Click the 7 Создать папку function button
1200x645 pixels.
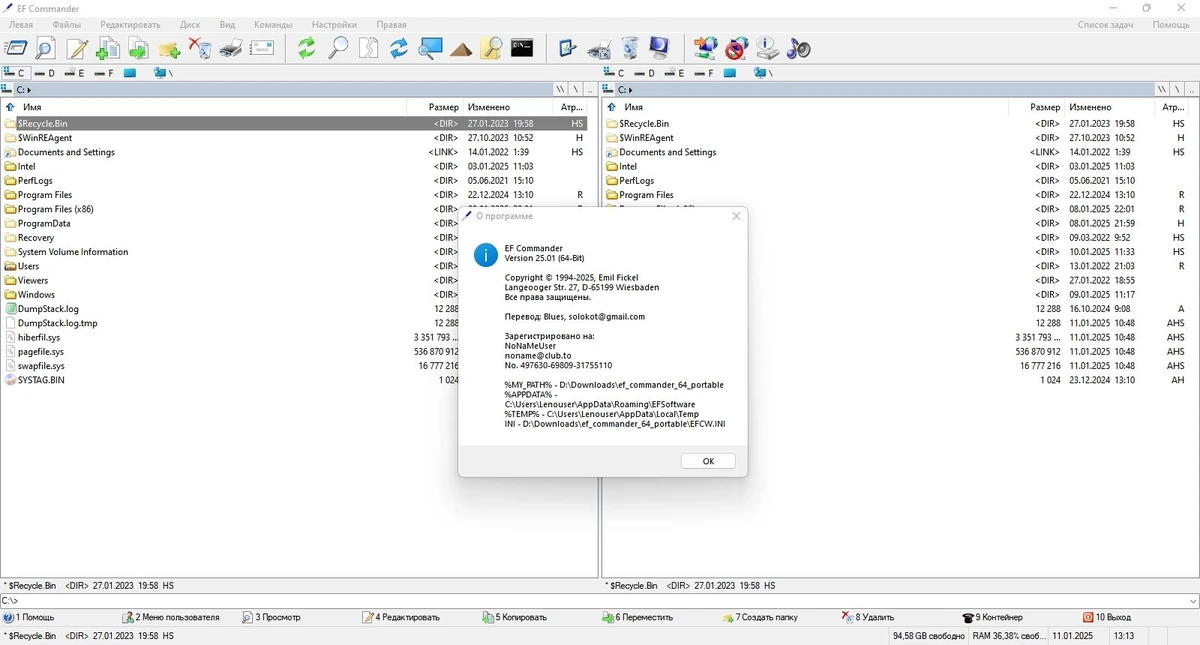(760, 617)
